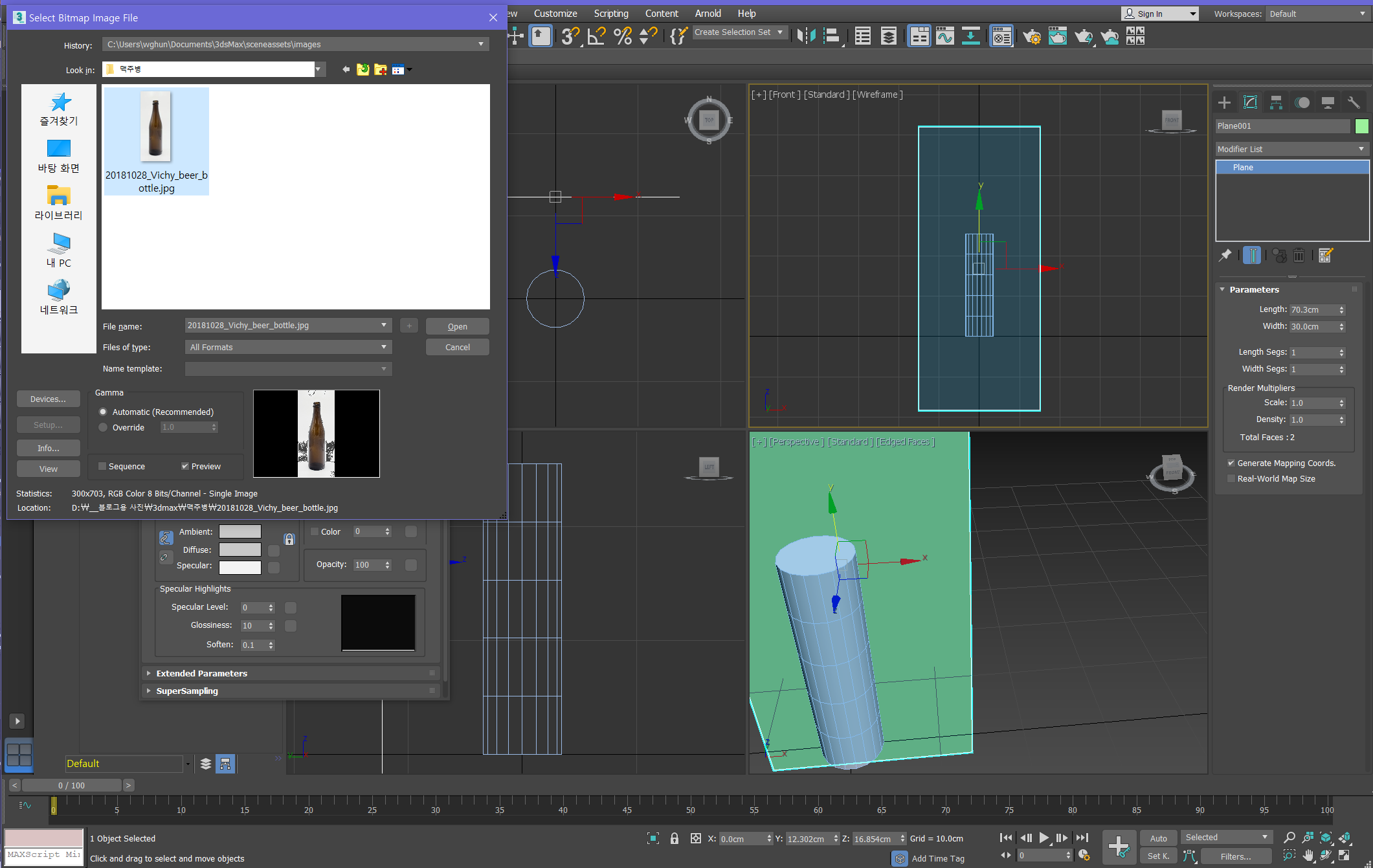Click the Open button

pyautogui.click(x=457, y=327)
